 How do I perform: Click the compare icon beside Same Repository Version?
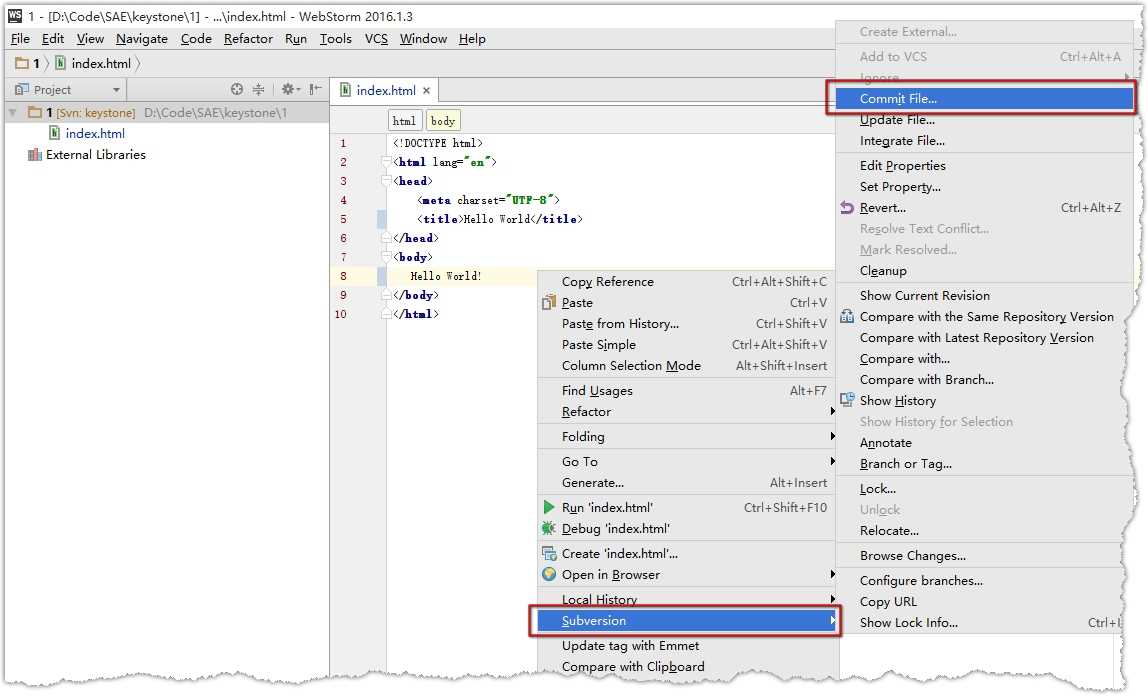(x=847, y=316)
